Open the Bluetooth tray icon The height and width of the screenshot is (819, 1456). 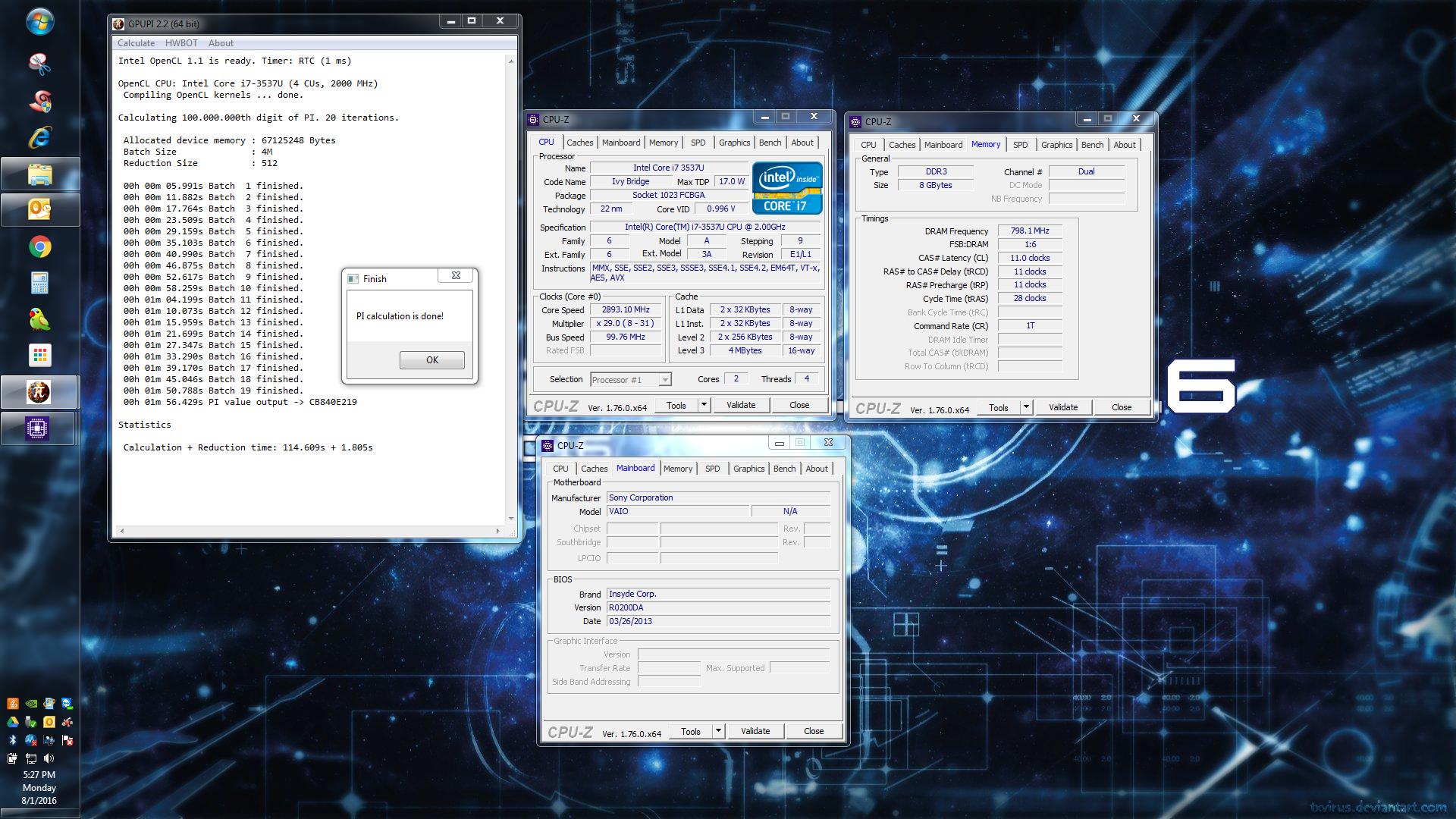(13, 740)
